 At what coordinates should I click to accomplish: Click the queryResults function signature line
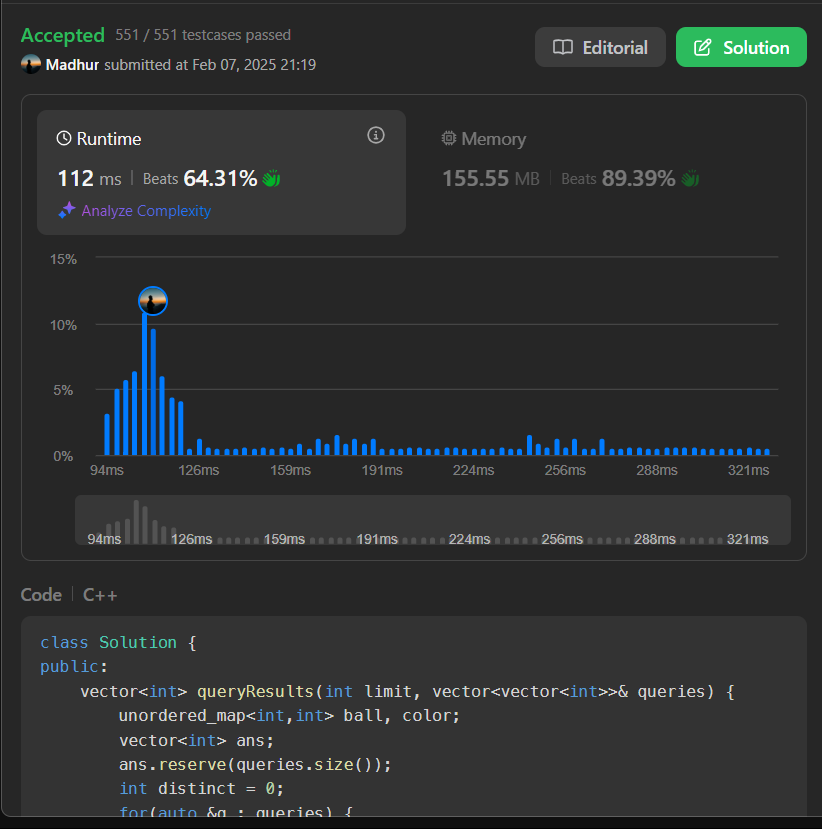point(408,692)
